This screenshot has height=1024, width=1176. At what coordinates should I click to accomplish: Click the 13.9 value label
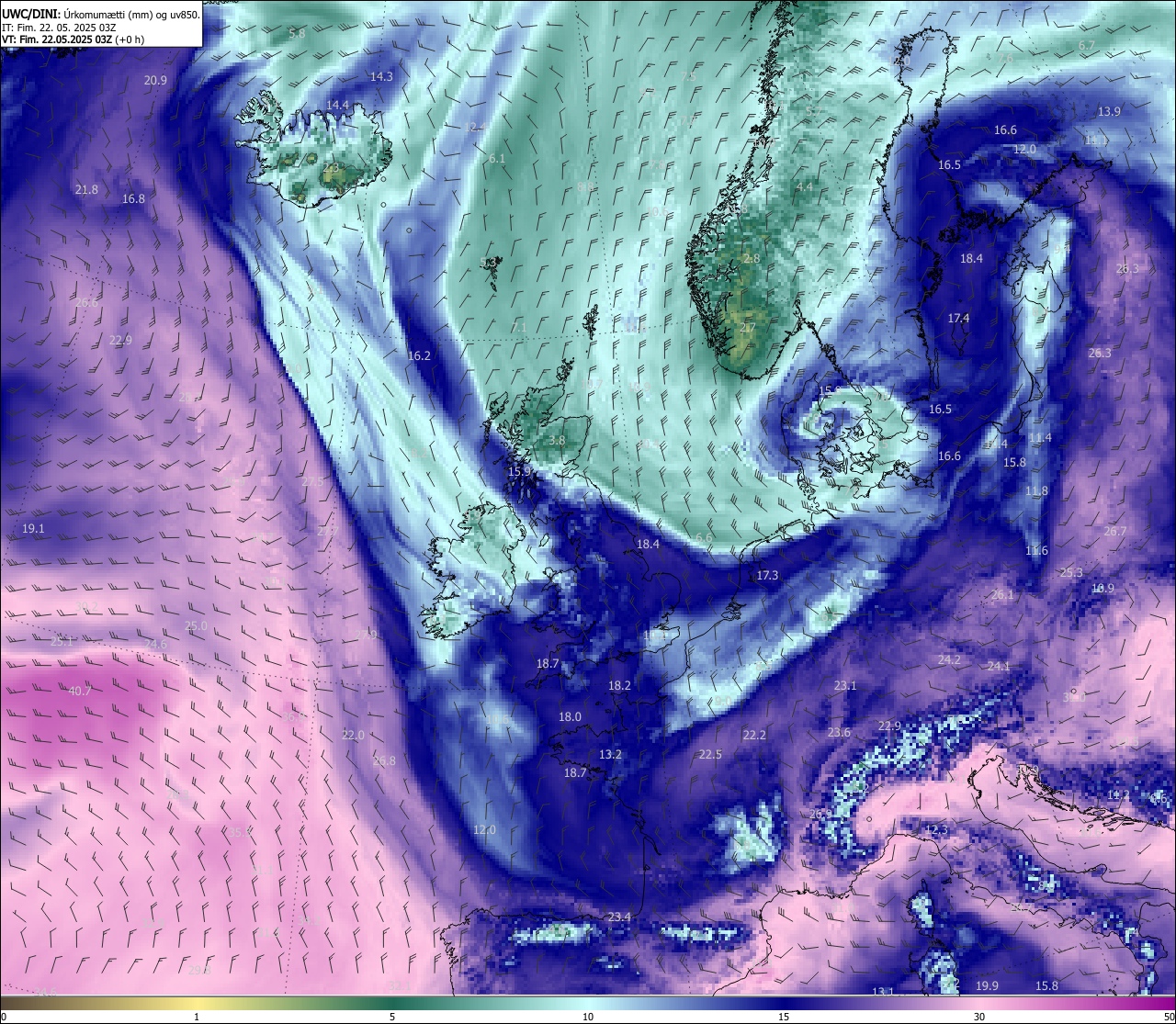[x=1109, y=112]
